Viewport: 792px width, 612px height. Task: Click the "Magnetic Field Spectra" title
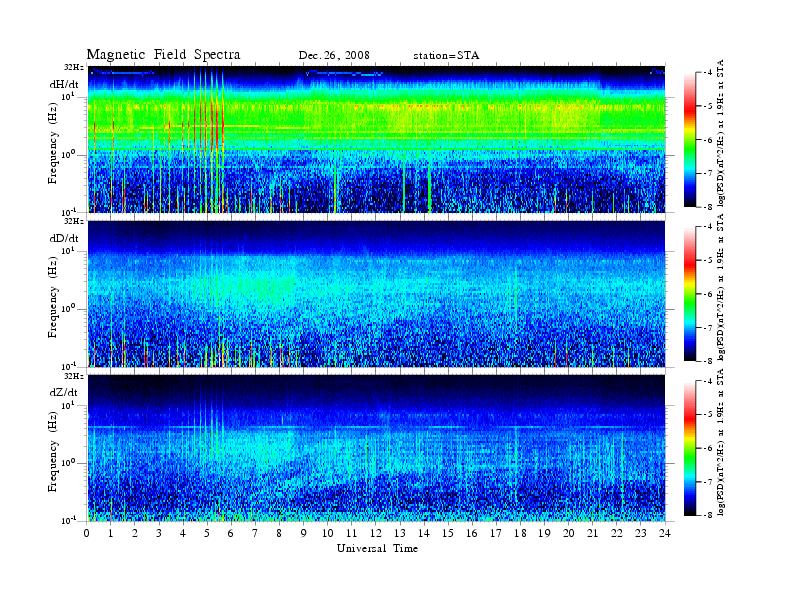coord(163,55)
